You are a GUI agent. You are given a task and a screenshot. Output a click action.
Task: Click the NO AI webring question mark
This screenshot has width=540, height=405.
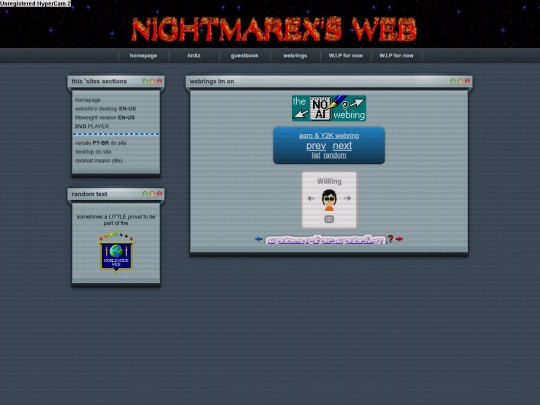[345, 105]
